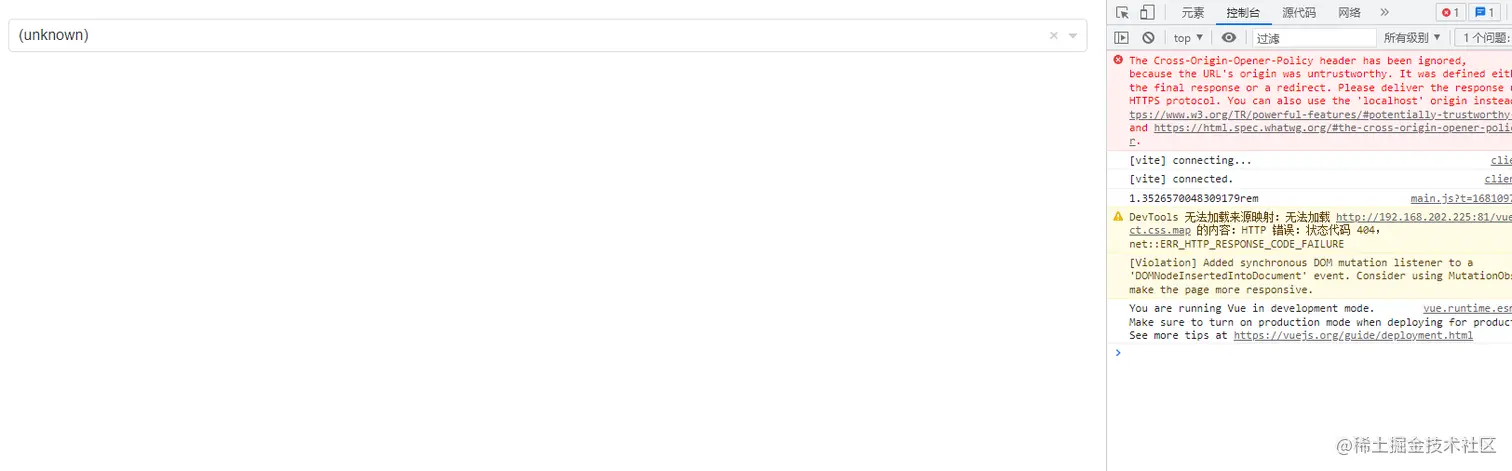Toggle the device toolbar icon
Viewport: 1512px width, 471px height.
click(x=1147, y=12)
